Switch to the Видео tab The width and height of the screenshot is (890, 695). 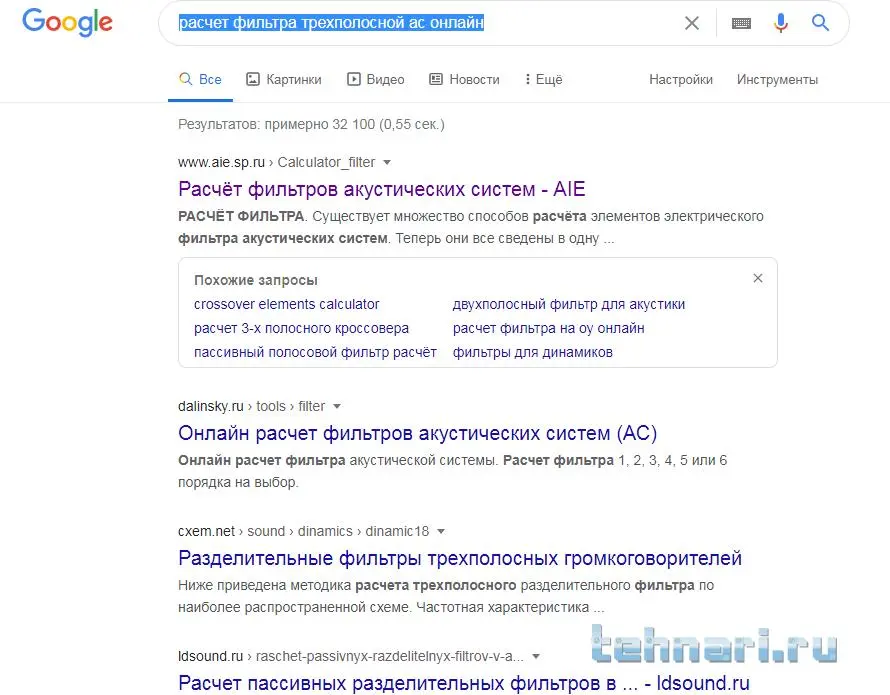click(376, 79)
